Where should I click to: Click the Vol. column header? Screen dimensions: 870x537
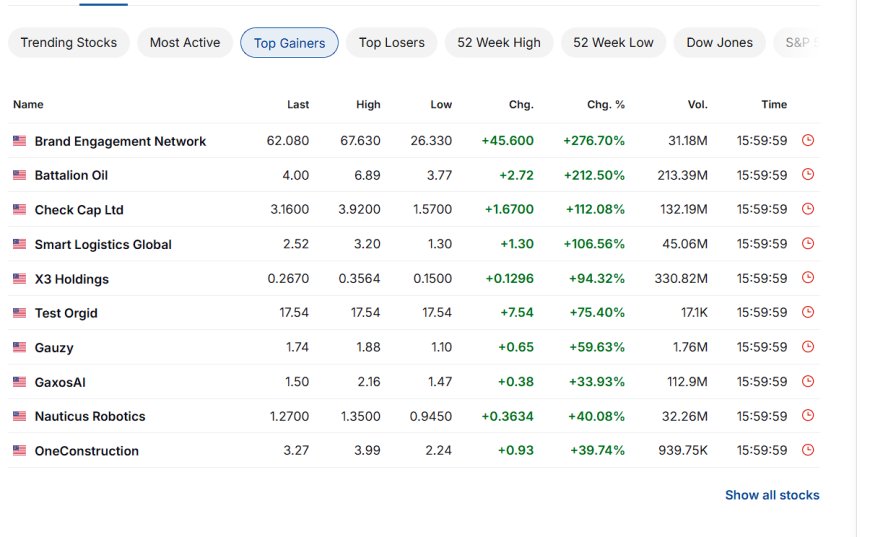(697, 104)
